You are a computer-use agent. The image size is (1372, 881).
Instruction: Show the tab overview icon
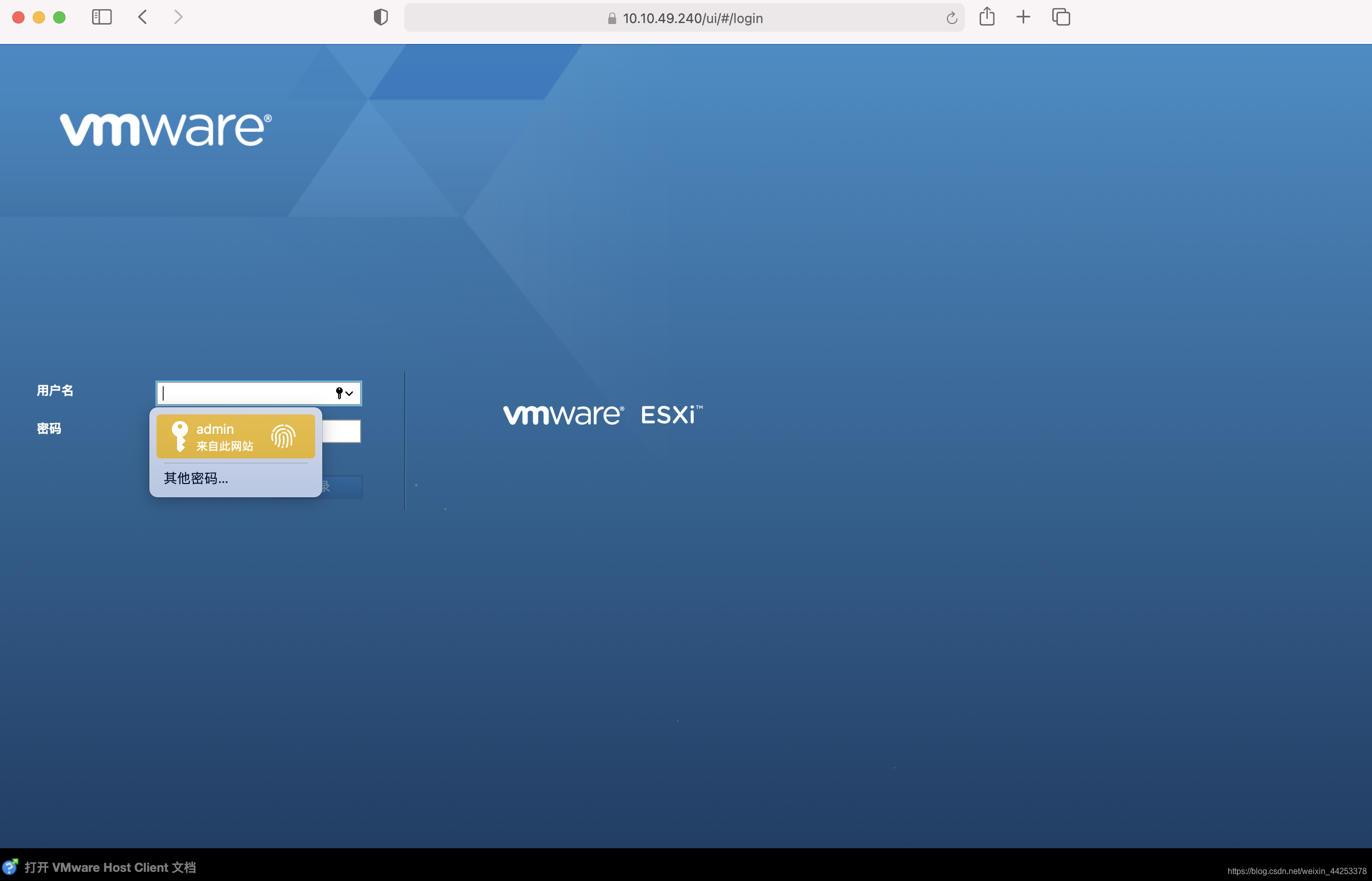pos(1061,17)
